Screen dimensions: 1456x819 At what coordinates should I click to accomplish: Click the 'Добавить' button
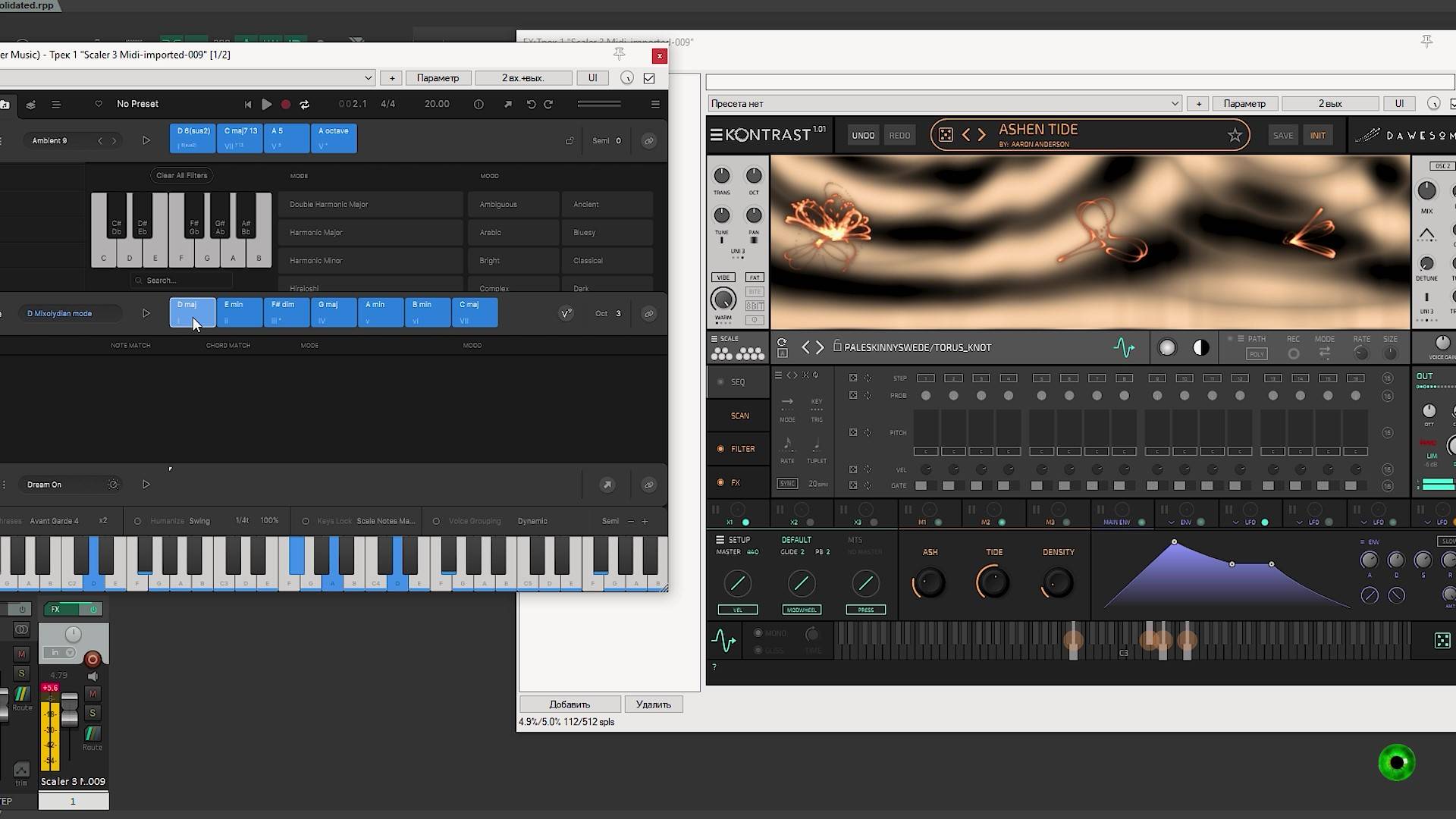[570, 704]
